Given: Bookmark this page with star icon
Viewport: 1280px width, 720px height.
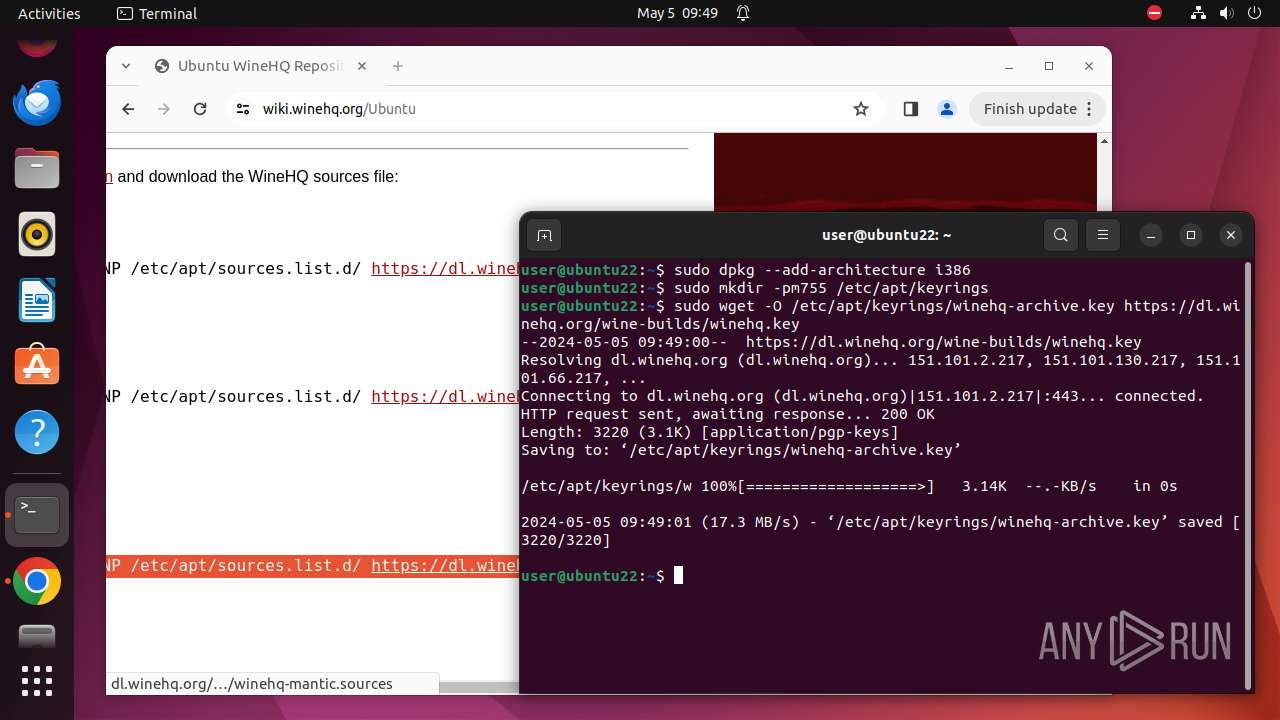Looking at the screenshot, I should (861, 109).
